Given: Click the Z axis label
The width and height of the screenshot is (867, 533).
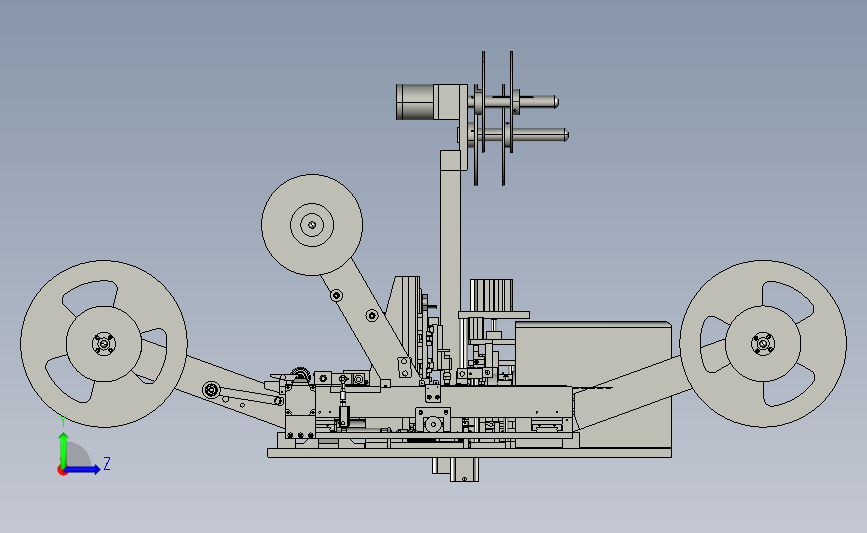Looking at the screenshot, I should [107, 463].
